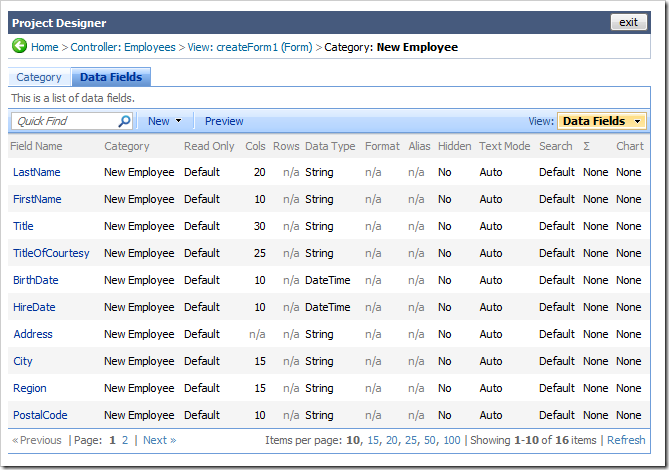Click Auto text mode in PostalCode row
The width and height of the screenshot is (669, 470).
coord(491,415)
